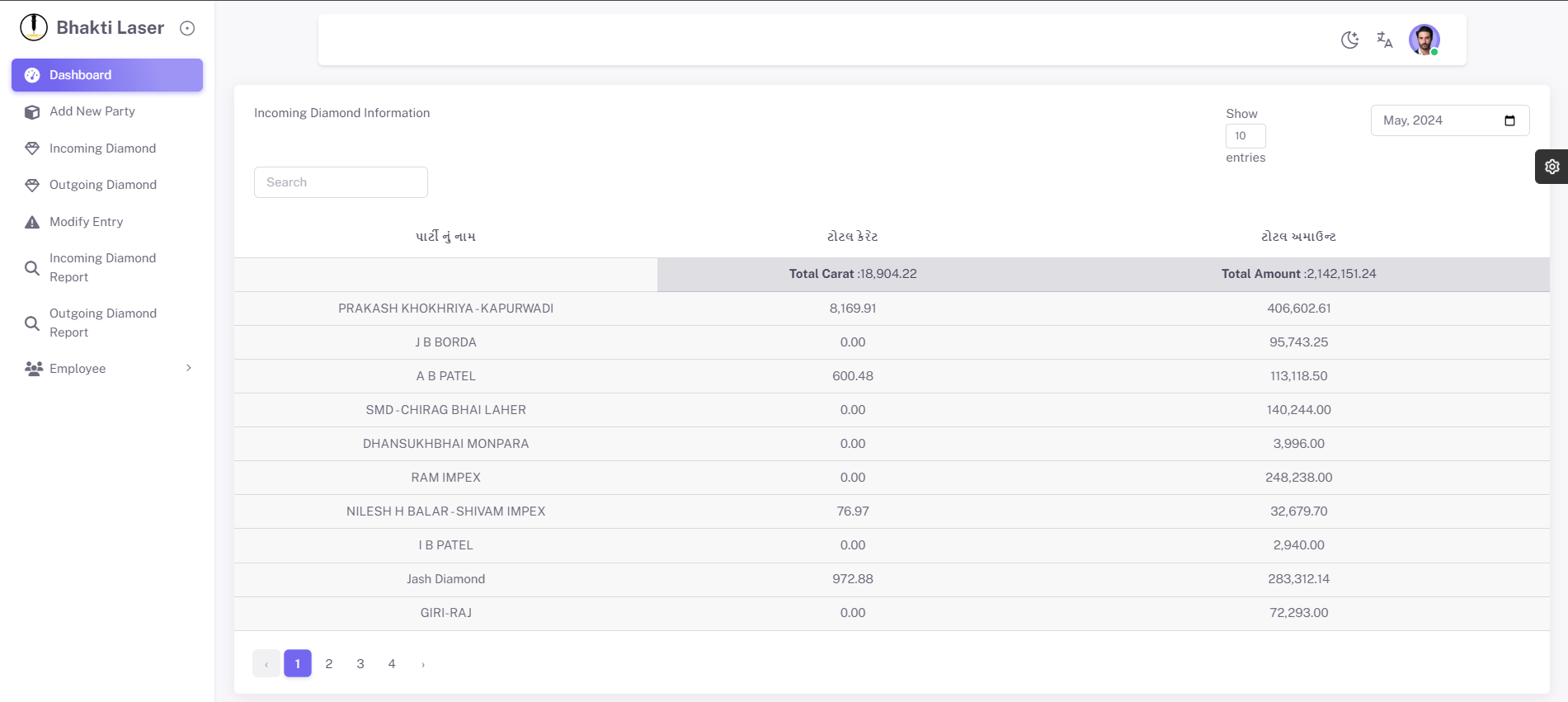The width and height of the screenshot is (1568, 702).
Task: Click the user profile avatar
Action: point(1424,40)
